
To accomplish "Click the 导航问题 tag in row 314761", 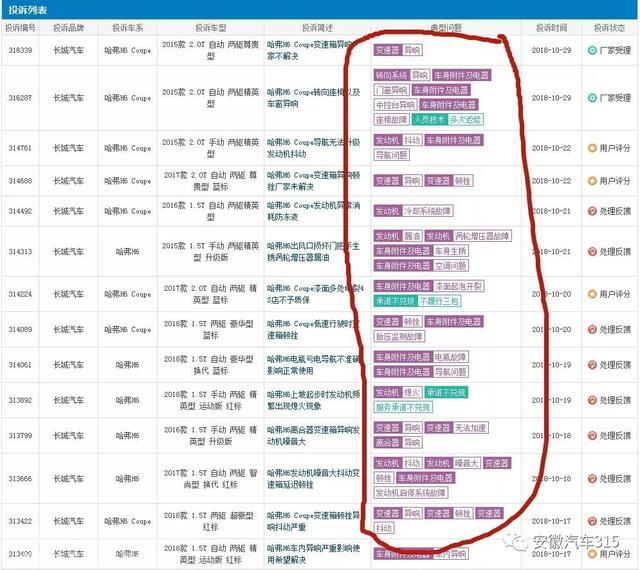I will [391, 155].
